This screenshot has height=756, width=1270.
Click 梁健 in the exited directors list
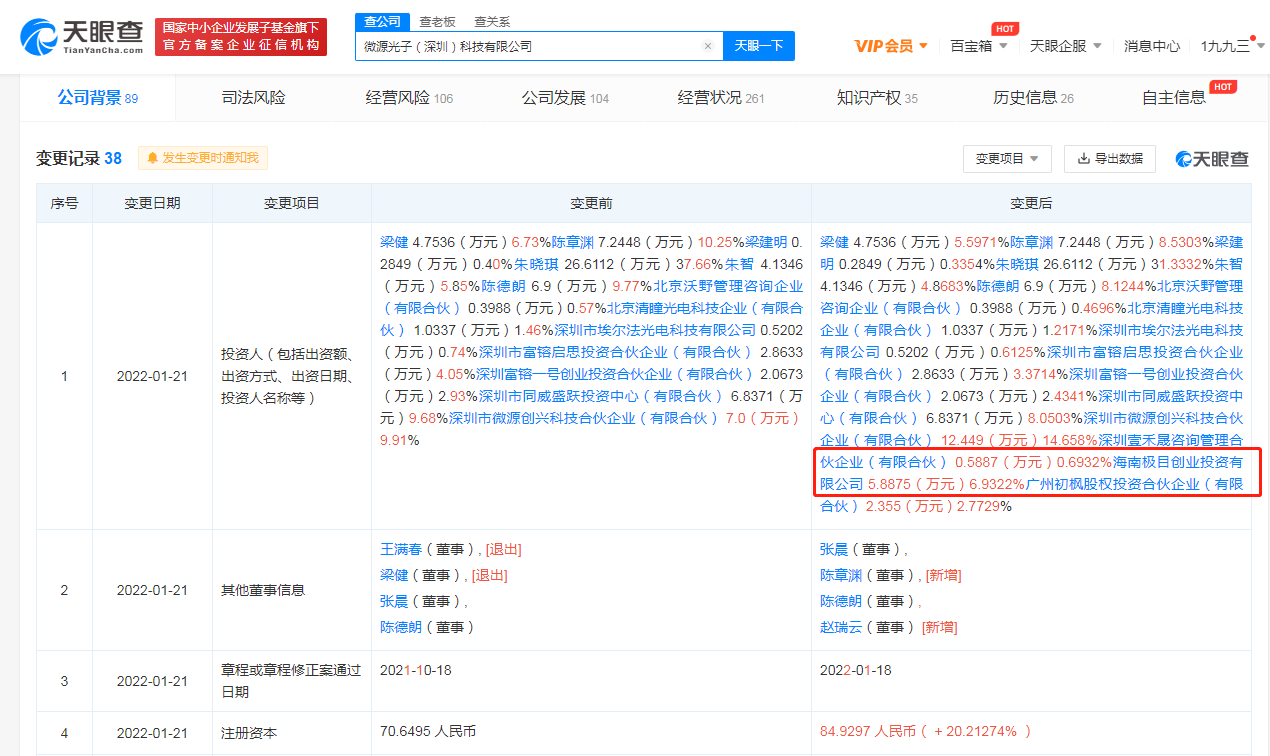392,575
